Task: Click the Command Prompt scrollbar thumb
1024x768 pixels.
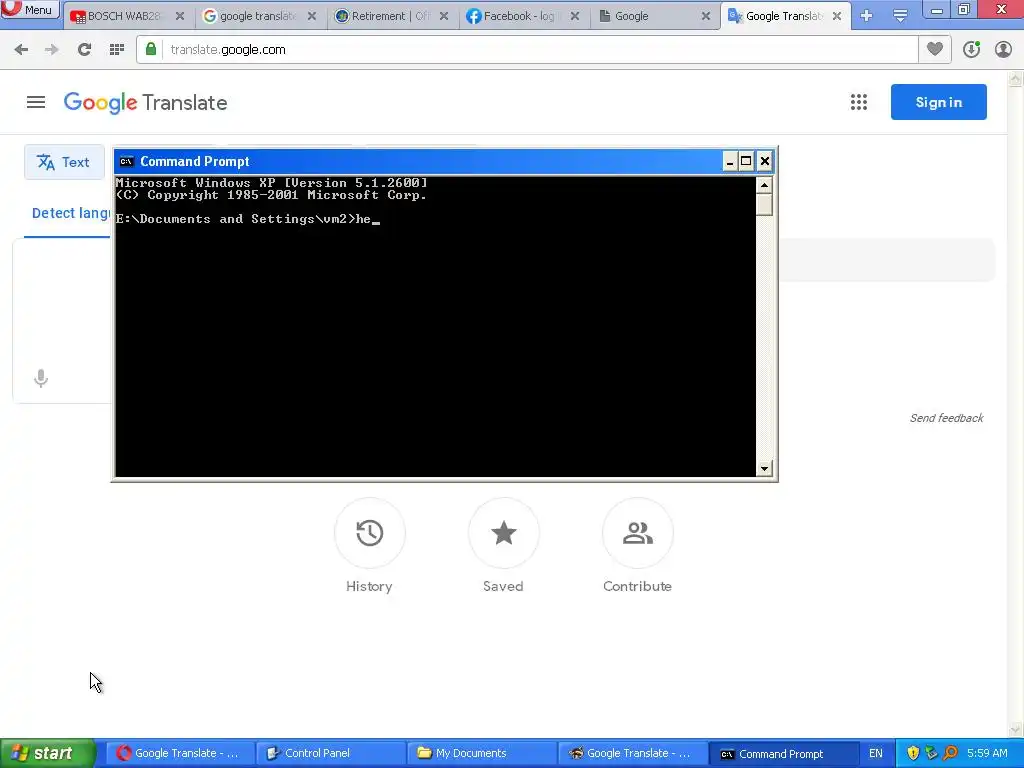Action: (764, 204)
